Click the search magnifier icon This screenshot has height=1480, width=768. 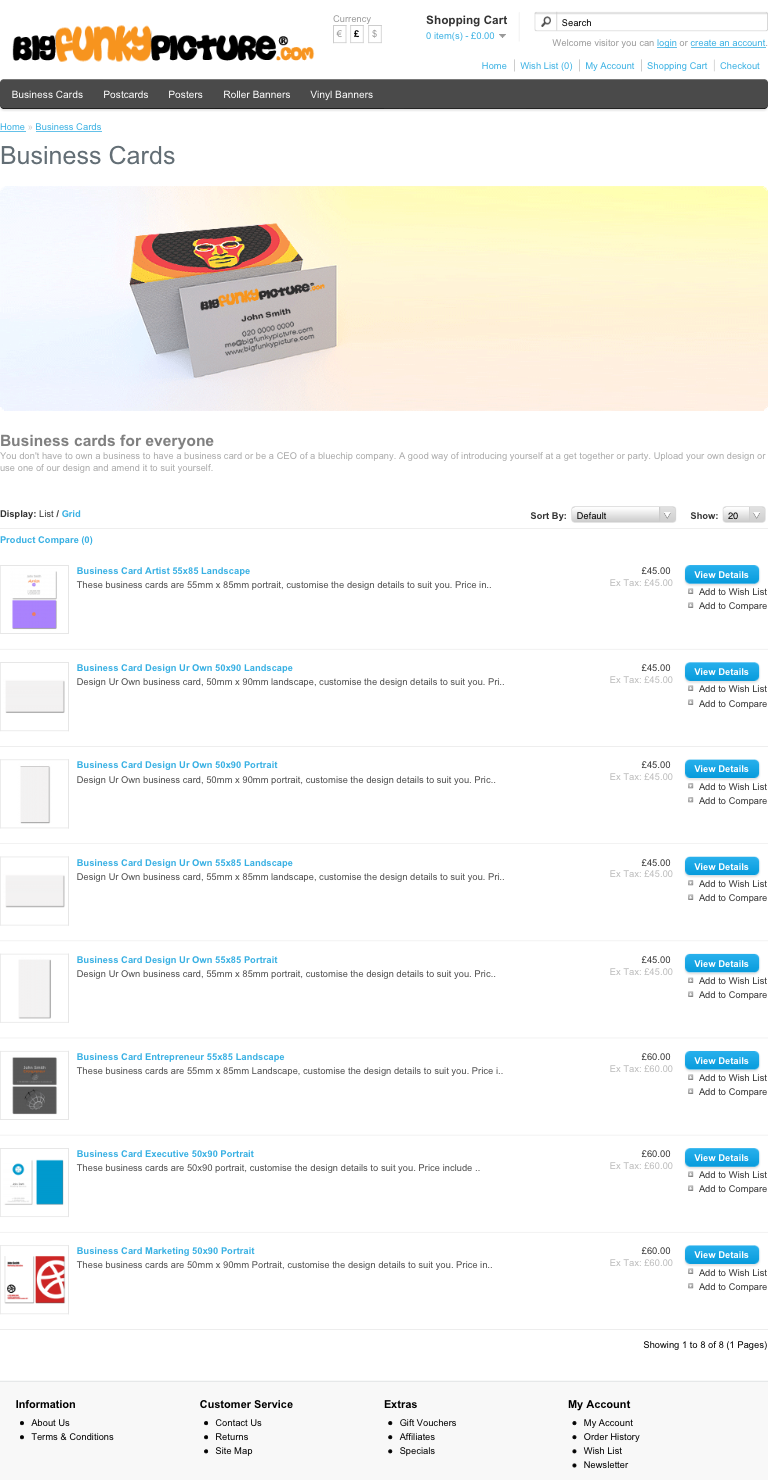tap(546, 22)
